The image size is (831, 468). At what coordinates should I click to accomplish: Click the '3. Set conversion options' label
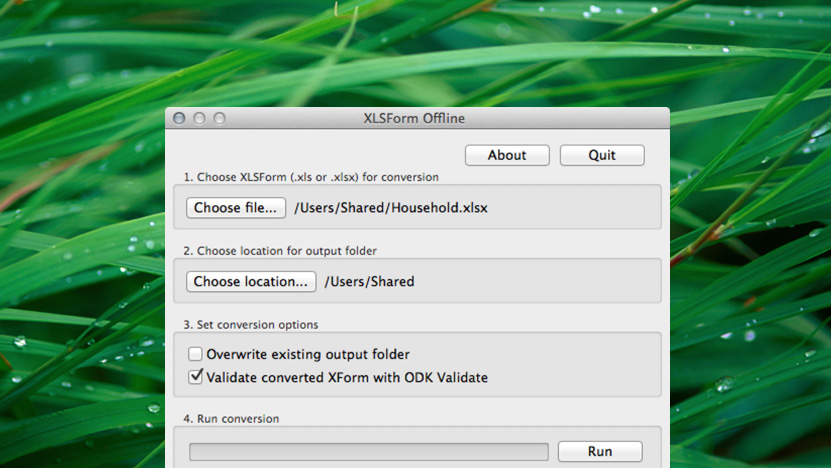(251, 324)
